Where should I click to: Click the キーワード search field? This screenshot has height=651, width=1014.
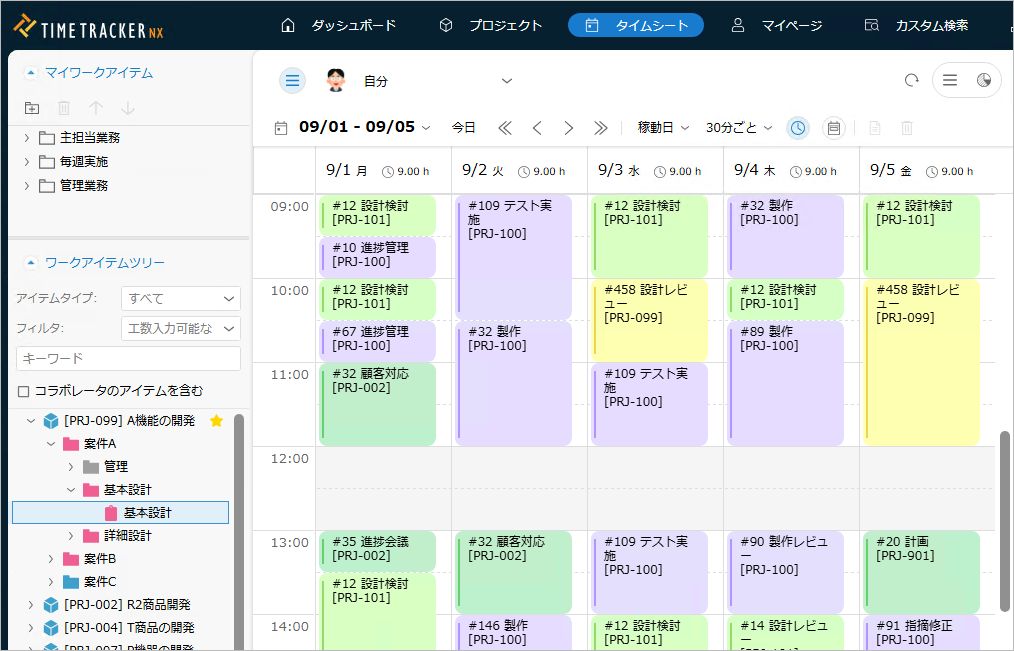[128, 358]
